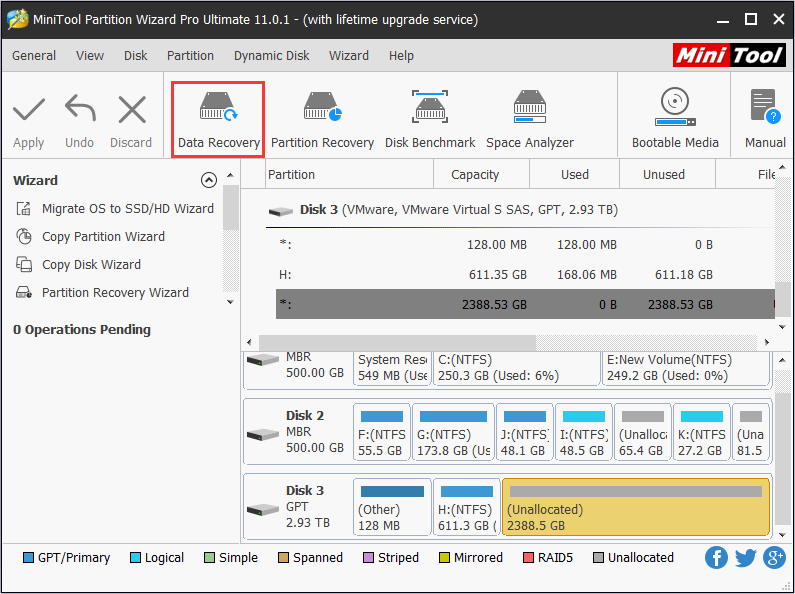Click the Disk 2 MBR 500.00 GB label

[315, 431]
